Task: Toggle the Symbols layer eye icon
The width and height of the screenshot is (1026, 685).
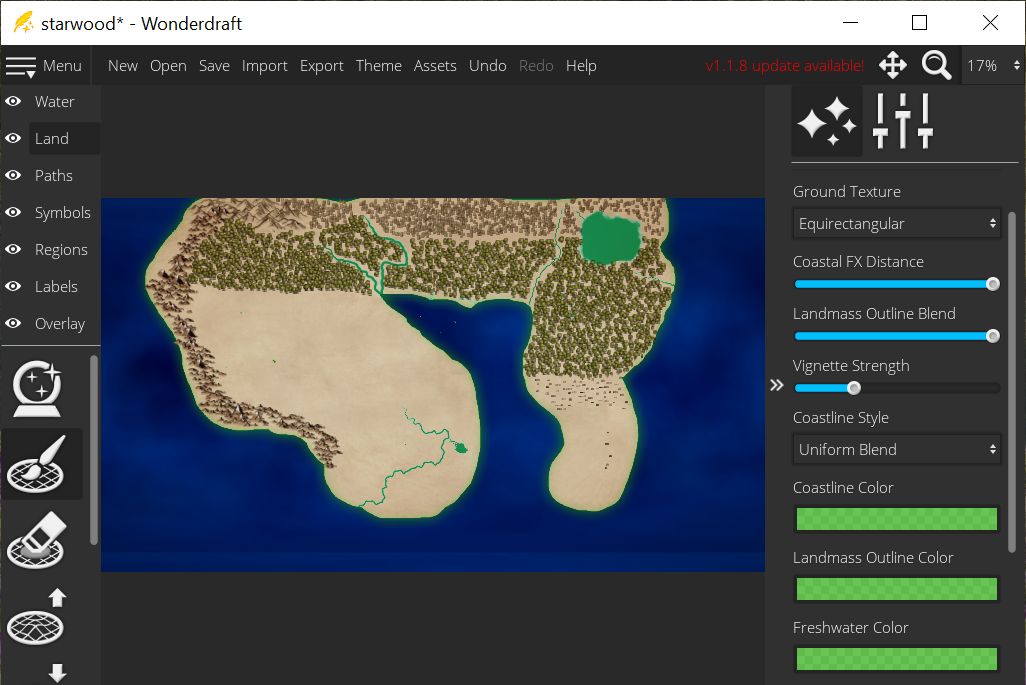Action: click(14, 213)
